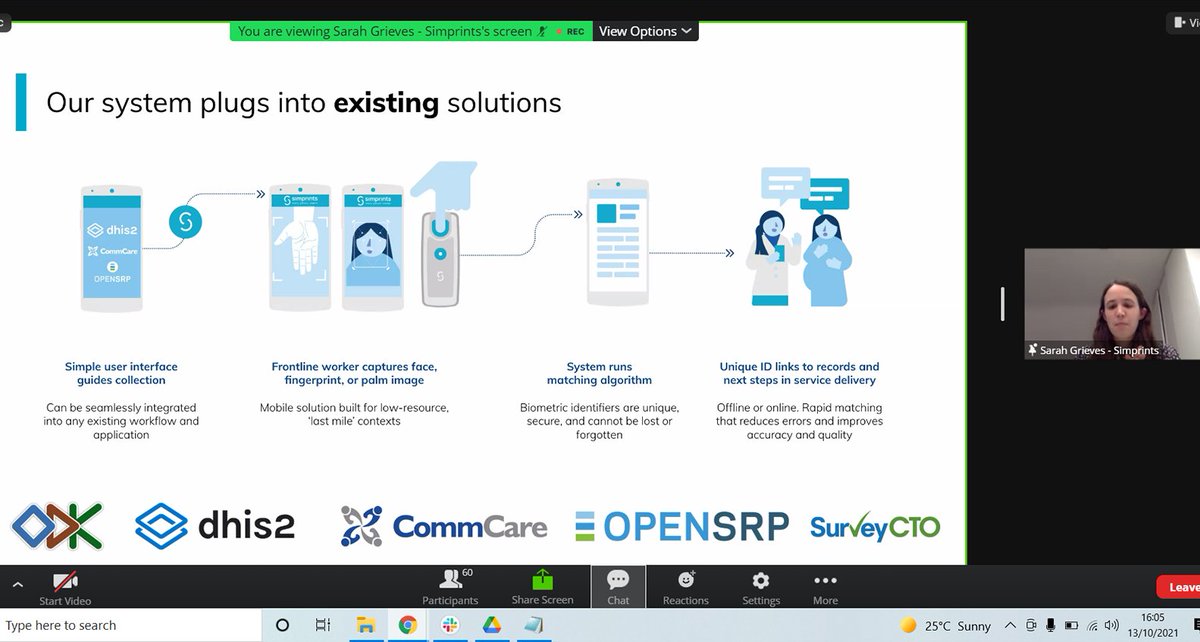Click the OPENSRP logo at slide bottom
The width and height of the screenshot is (1200, 642).
coord(682,526)
